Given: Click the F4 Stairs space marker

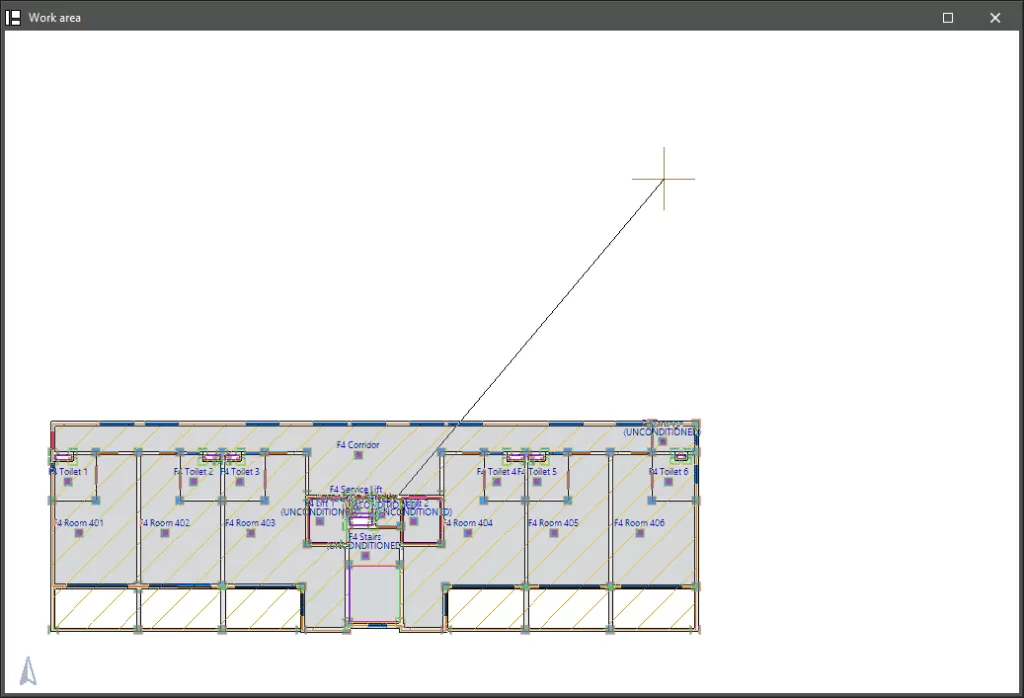Looking at the screenshot, I should pos(364,555).
